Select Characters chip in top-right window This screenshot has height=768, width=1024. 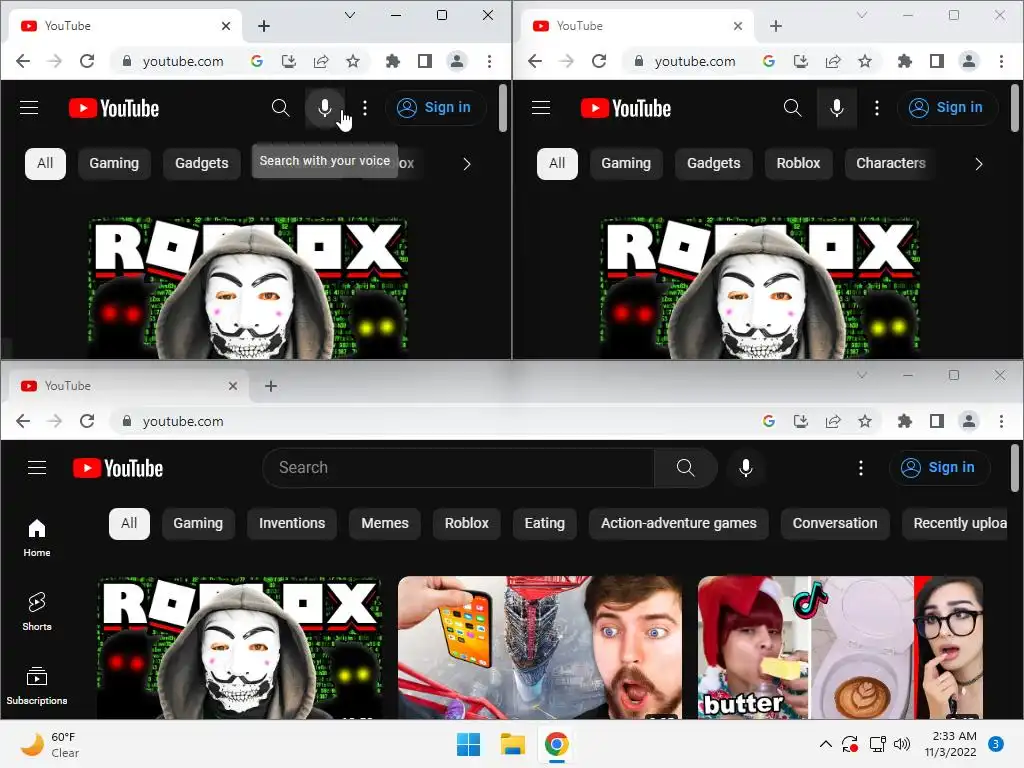tap(891, 163)
